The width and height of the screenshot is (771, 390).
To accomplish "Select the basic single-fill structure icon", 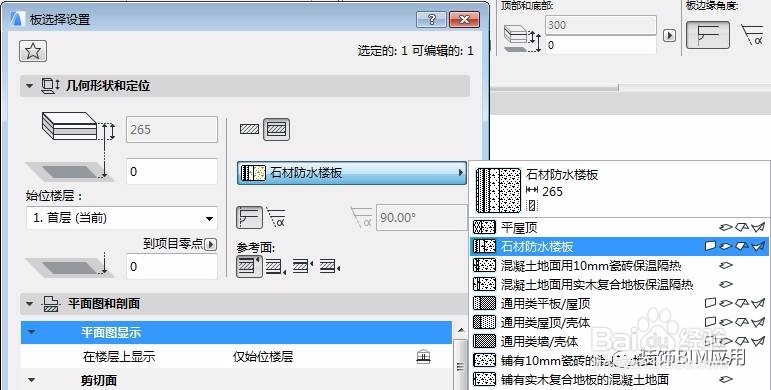I will [x=249, y=130].
